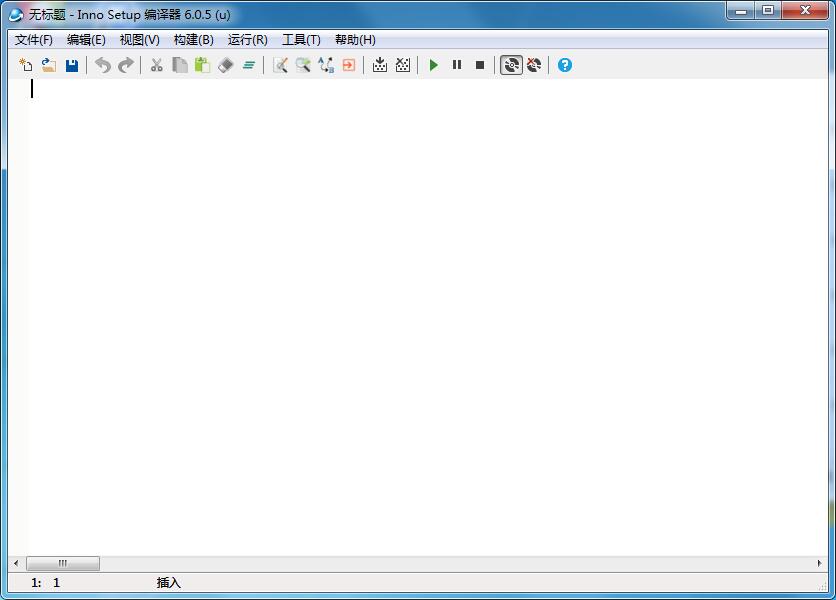Open the 视图(V) menu

140,40
